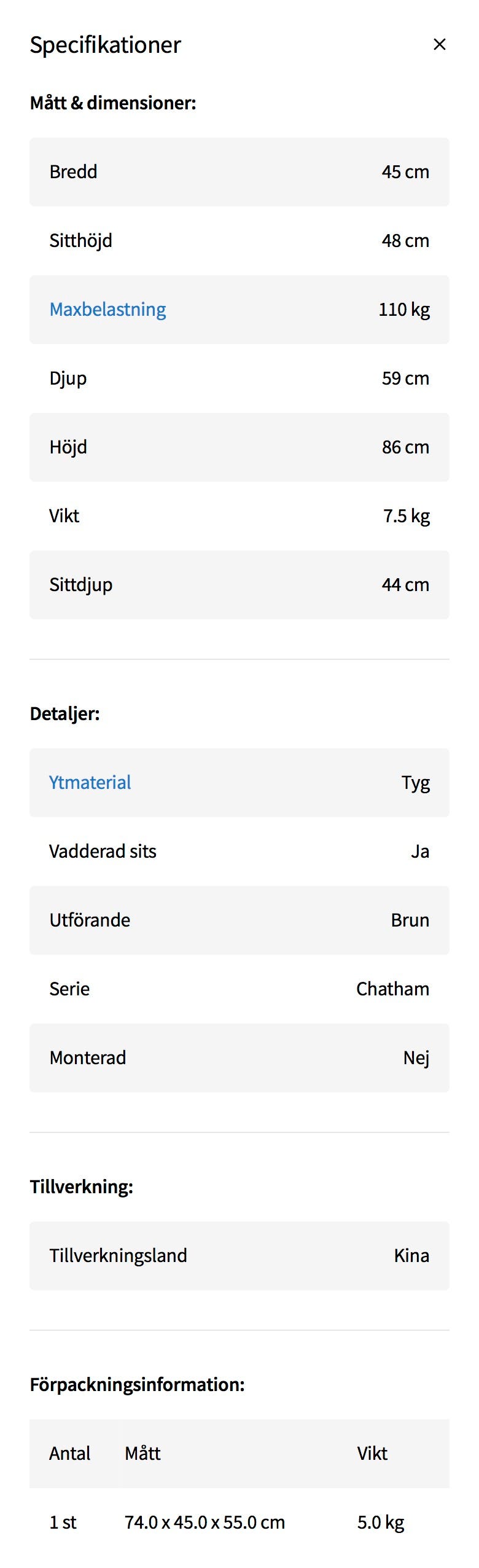Click the Antal column header
Viewport: 479px width, 1568px height.
click(69, 1453)
